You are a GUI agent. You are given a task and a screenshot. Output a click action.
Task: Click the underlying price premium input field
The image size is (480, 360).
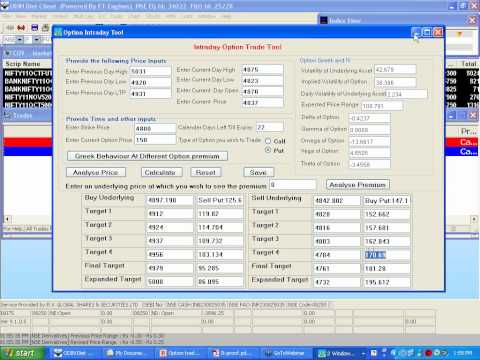(x=293, y=185)
